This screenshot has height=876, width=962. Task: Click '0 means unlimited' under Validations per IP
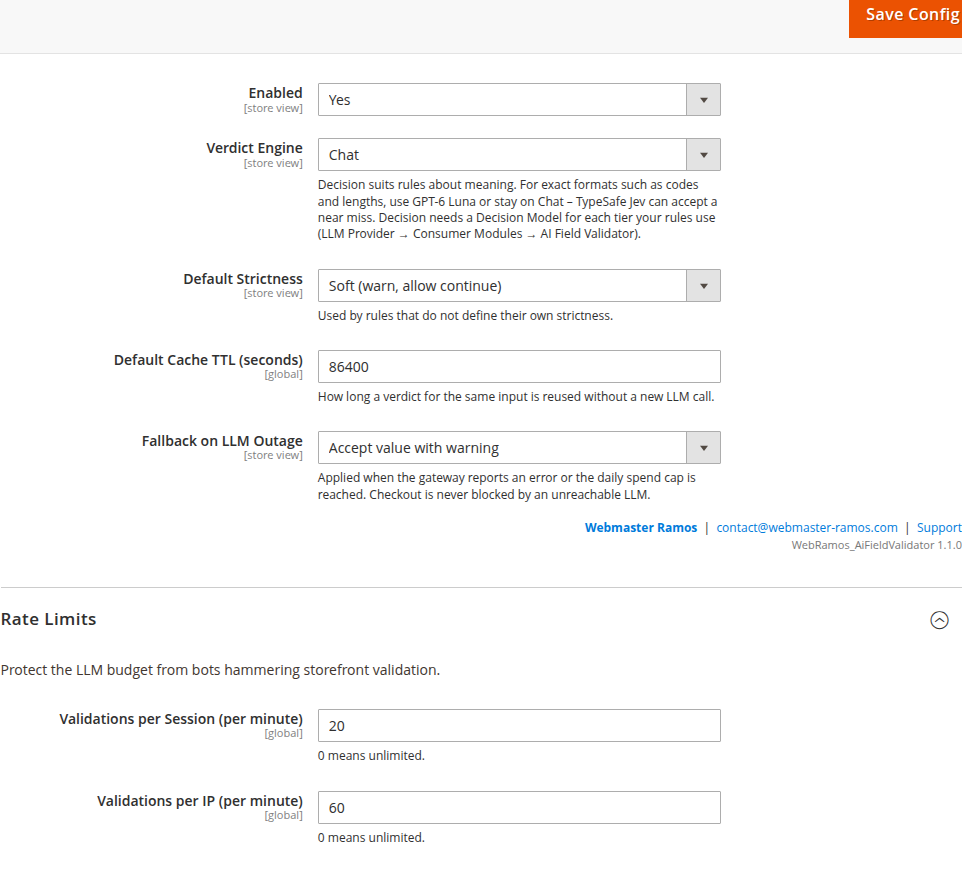pos(371,838)
